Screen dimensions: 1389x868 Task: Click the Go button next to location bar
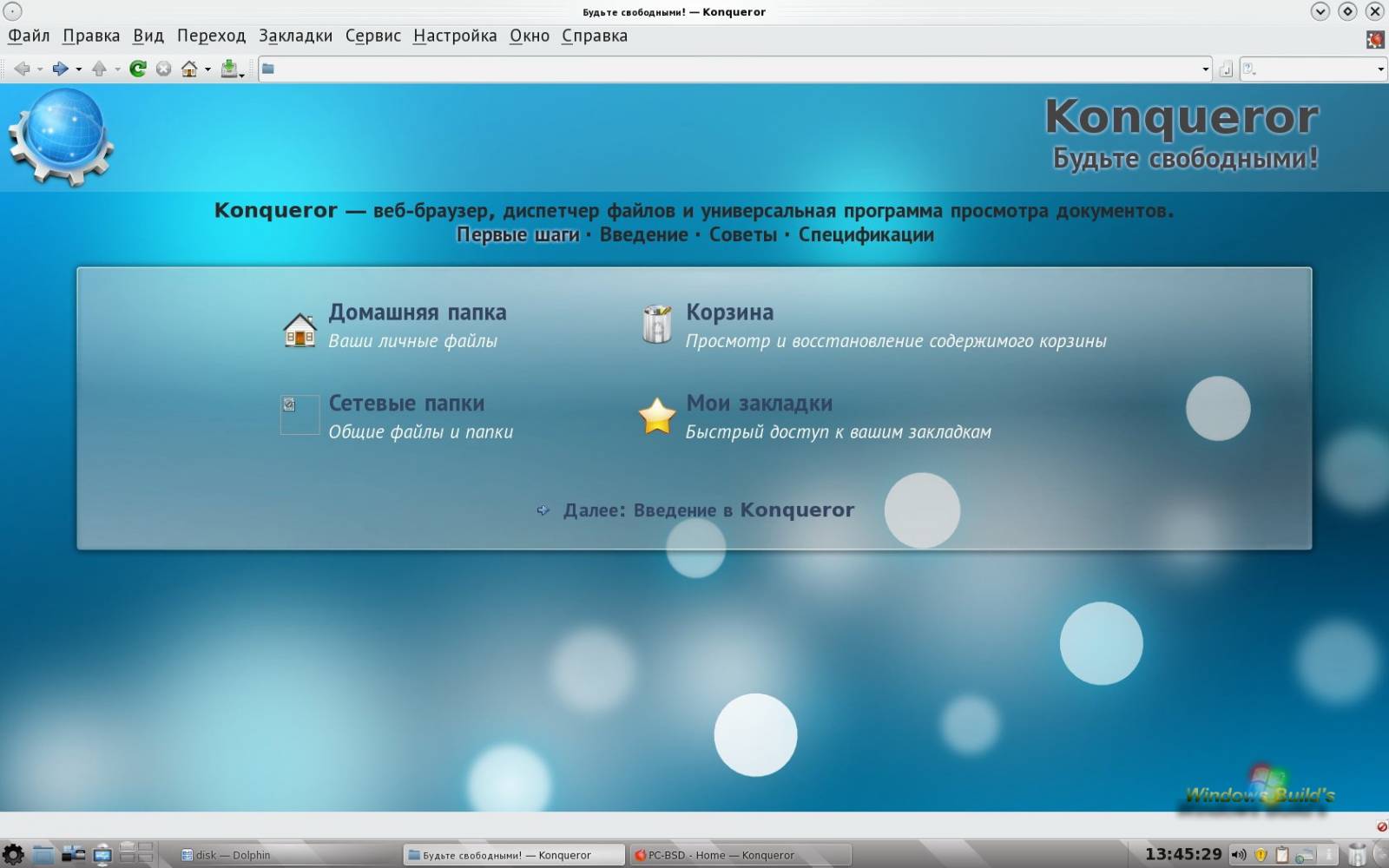pos(1226,69)
